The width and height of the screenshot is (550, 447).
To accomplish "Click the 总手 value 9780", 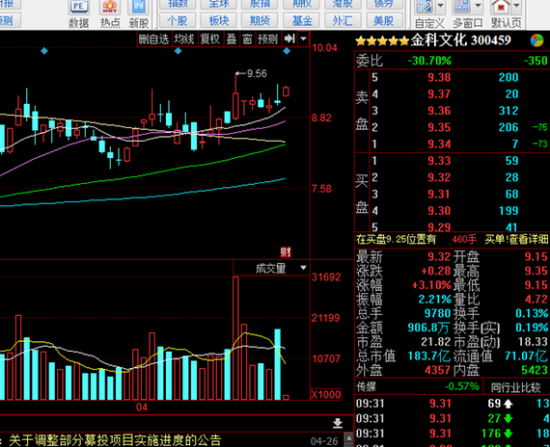I will [437, 313].
